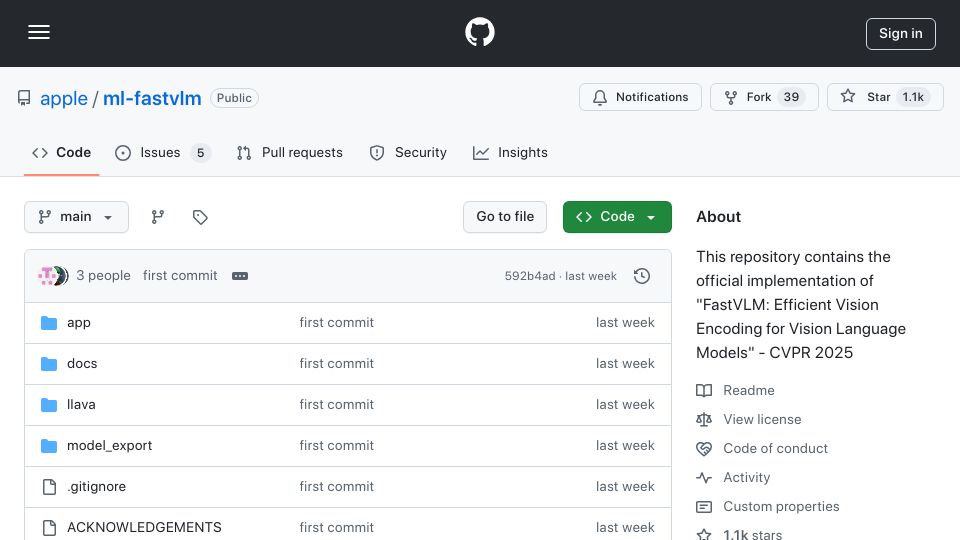Click the Public visibility label
The height and width of the screenshot is (540, 960).
coord(234,98)
